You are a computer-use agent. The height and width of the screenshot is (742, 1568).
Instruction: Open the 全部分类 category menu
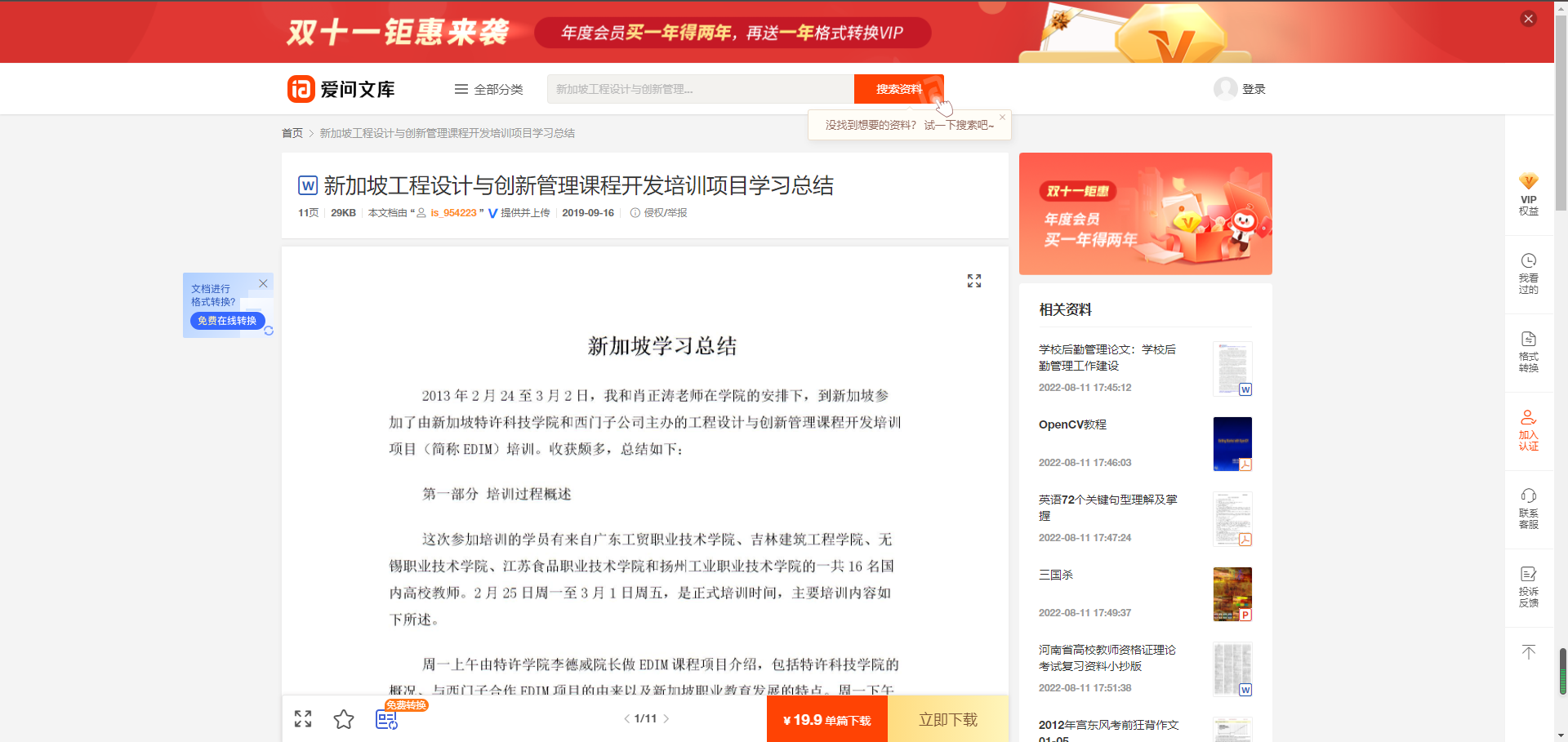click(489, 89)
